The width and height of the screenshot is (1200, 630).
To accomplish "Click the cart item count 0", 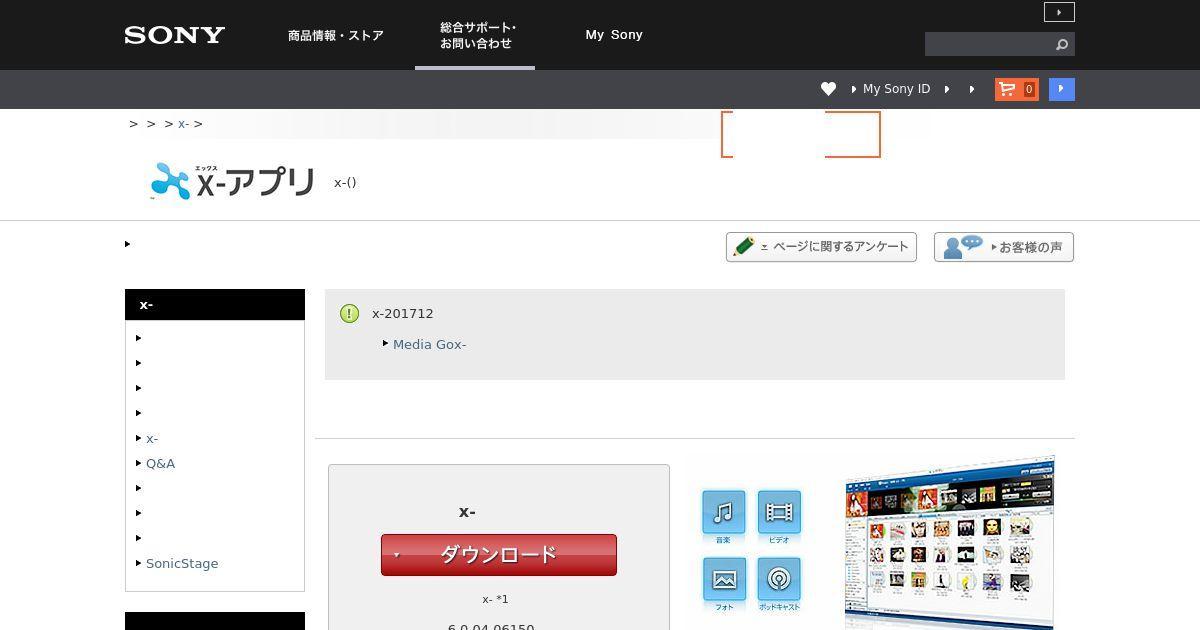I will 1029,89.
